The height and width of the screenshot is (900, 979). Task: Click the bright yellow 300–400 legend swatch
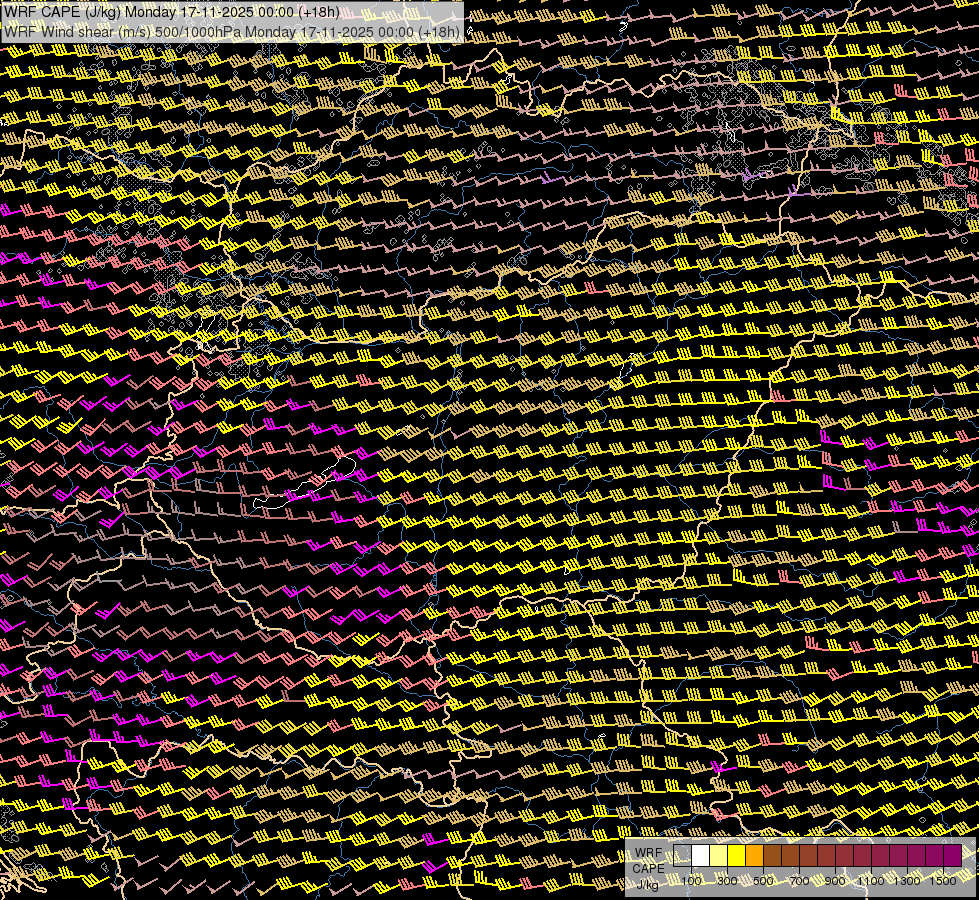(x=737, y=856)
